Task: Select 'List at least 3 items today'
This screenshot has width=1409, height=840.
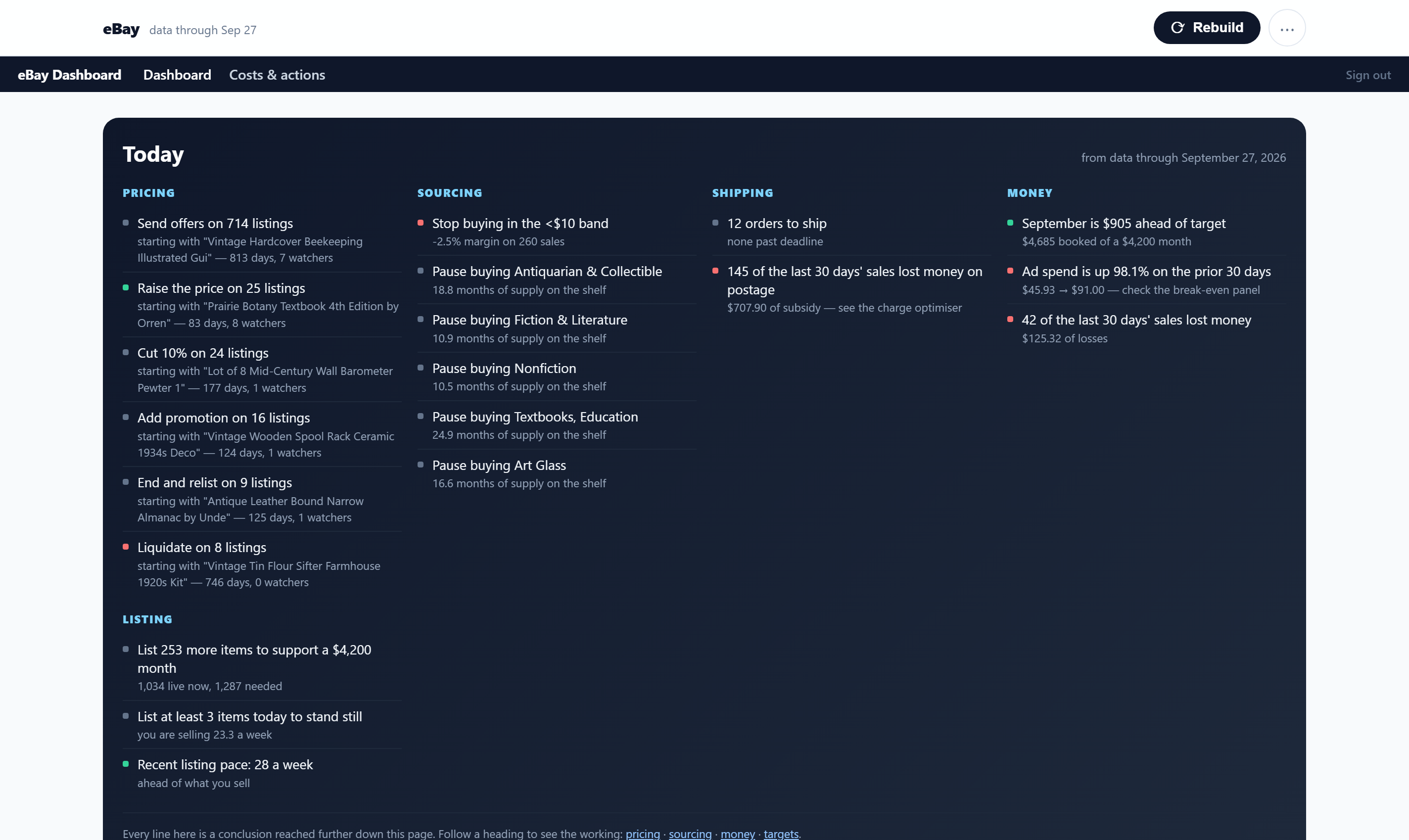Action: point(250,717)
